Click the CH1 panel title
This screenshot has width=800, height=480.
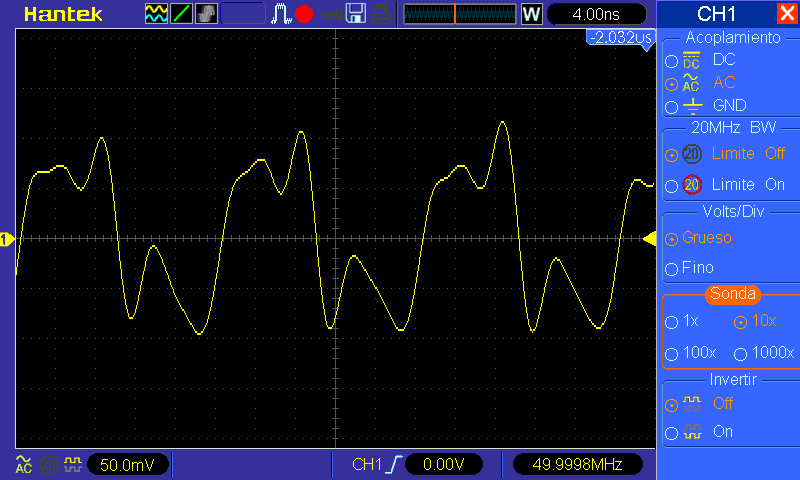coord(716,14)
